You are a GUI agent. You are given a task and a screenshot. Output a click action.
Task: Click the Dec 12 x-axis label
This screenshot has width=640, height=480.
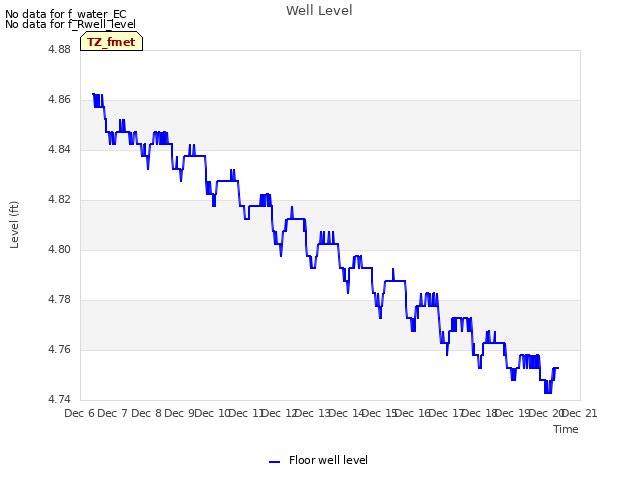279,413
